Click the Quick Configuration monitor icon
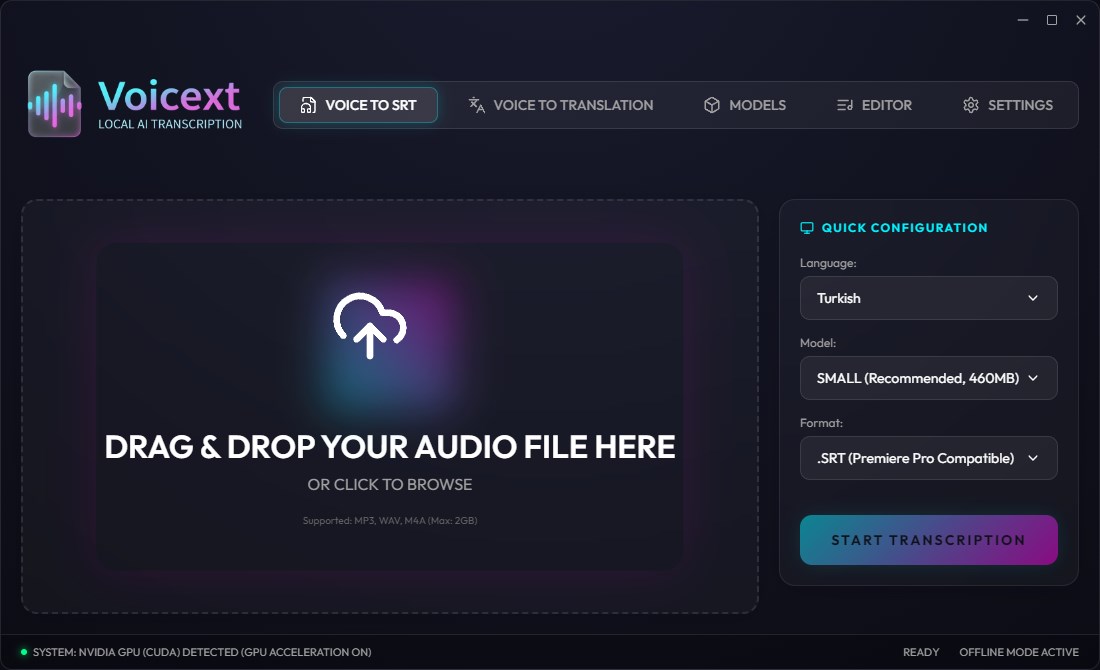The width and height of the screenshot is (1100, 670). click(807, 228)
